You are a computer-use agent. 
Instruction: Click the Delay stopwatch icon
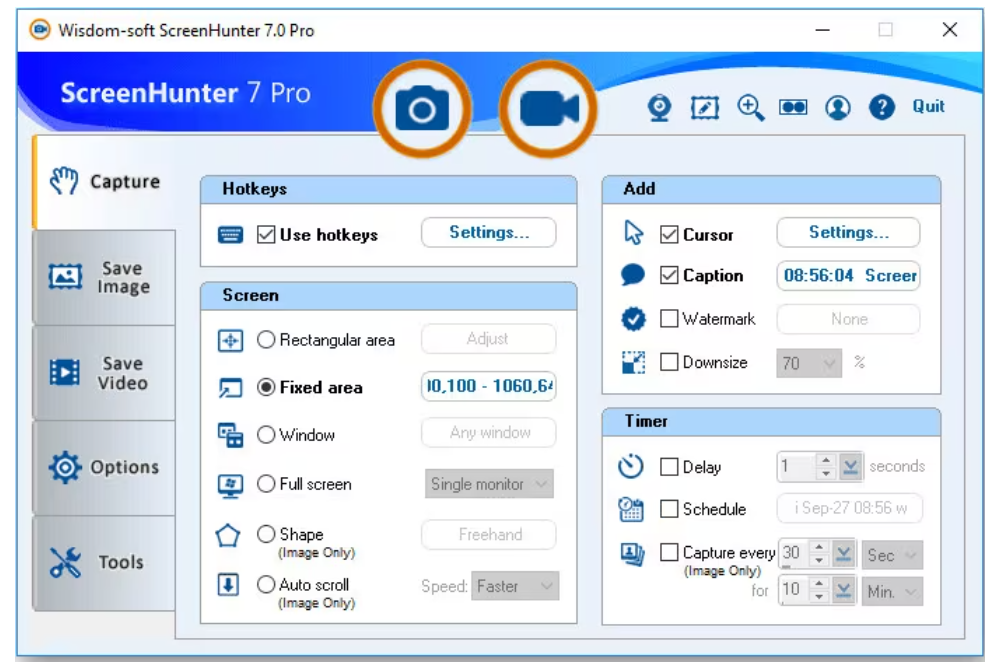[631, 466]
